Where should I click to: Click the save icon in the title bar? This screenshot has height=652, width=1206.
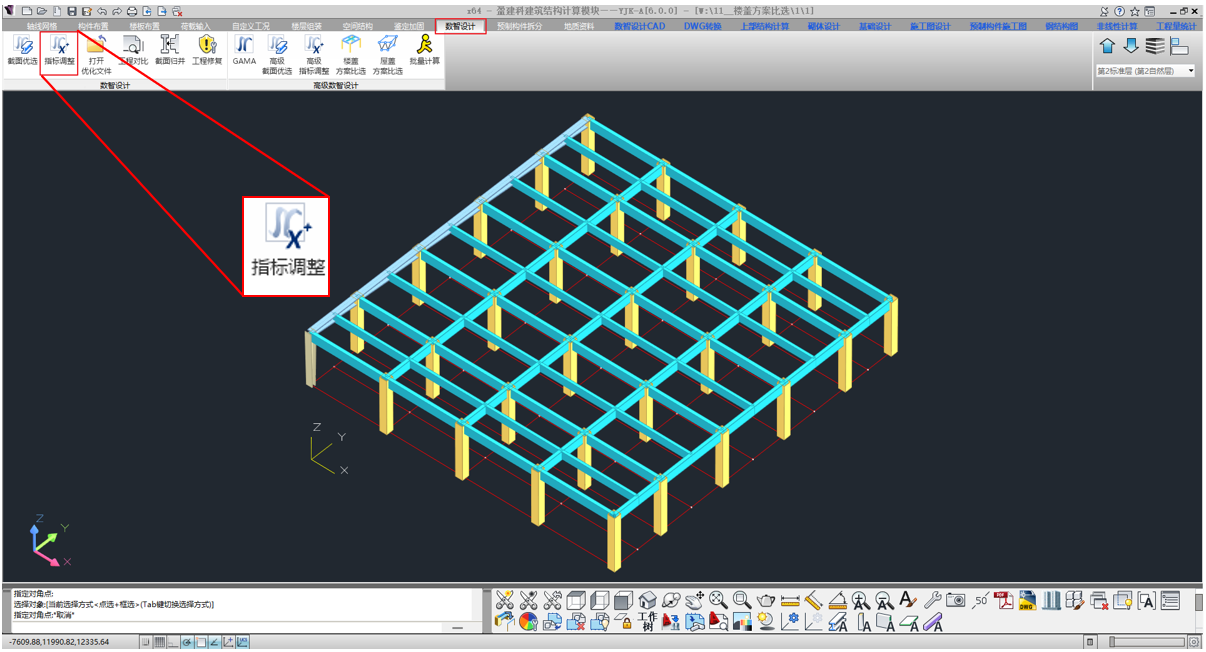coord(72,11)
